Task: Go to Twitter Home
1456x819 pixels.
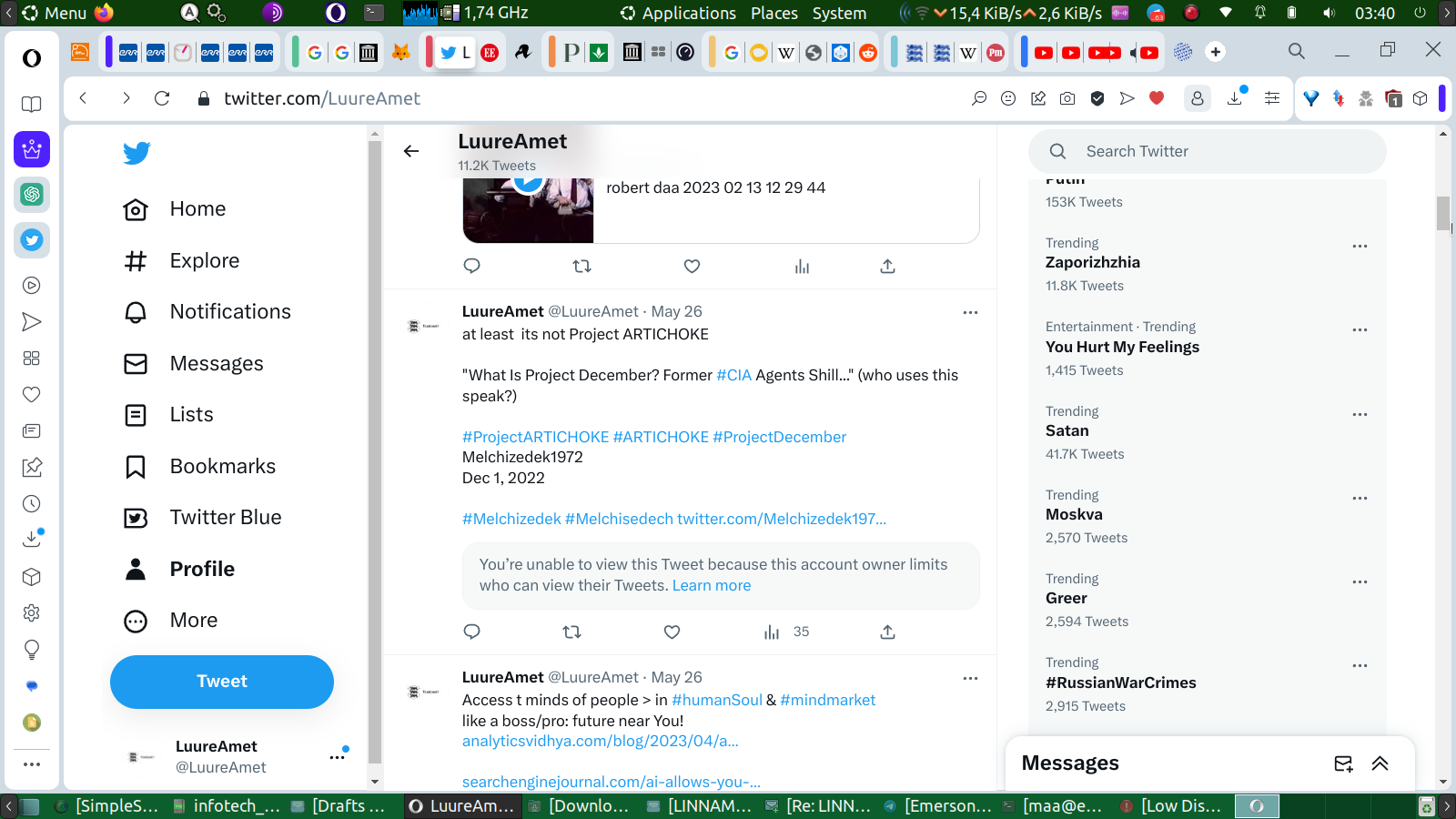Action: pyautogui.click(x=175, y=209)
